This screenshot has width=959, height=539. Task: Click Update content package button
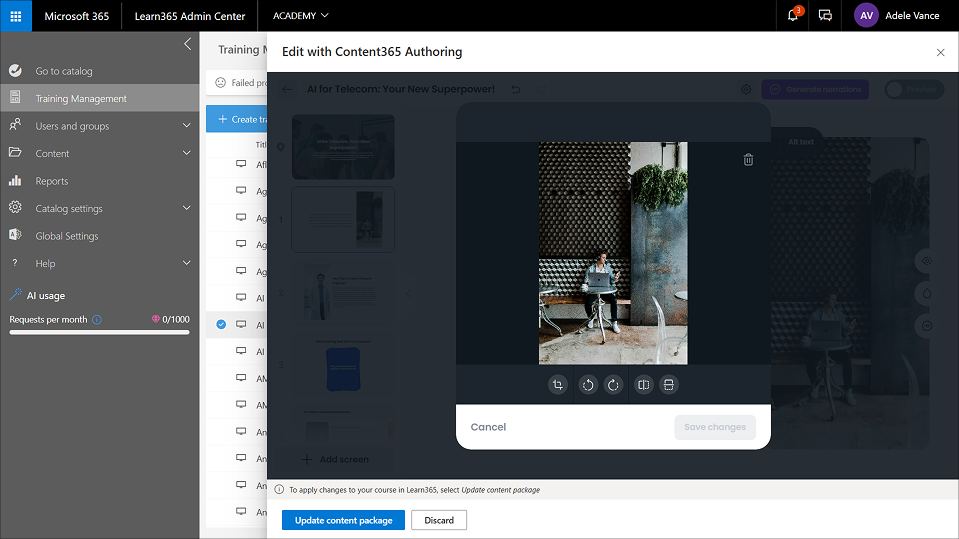pyautogui.click(x=343, y=520)
